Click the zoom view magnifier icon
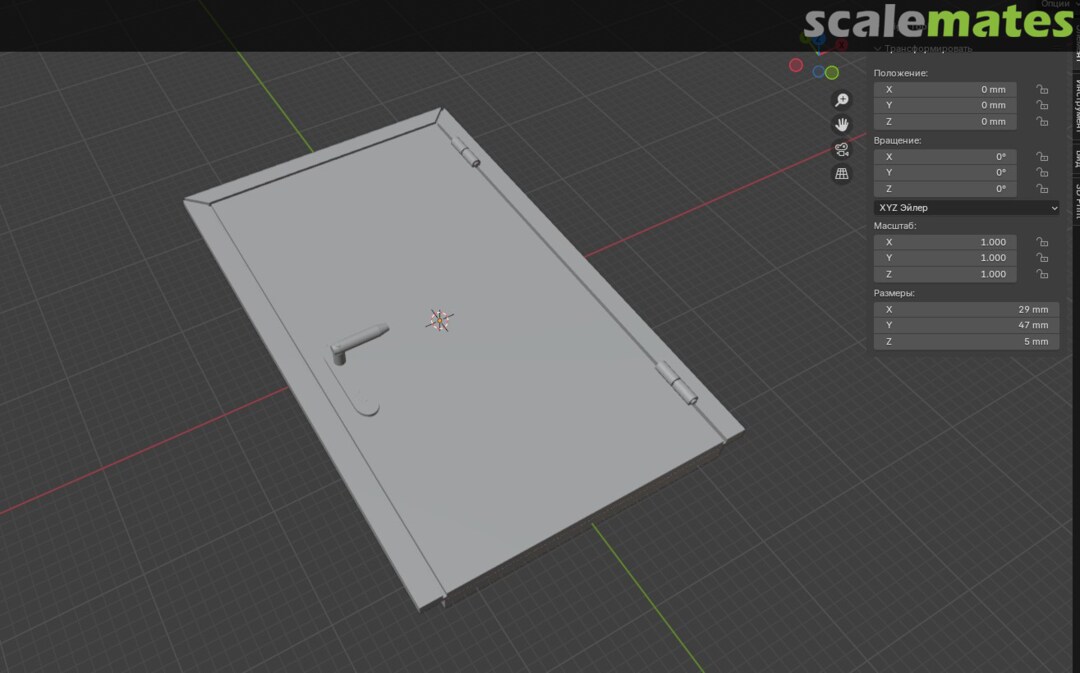1080x673 pixels. pyautogui.click(x=842, y=100)
